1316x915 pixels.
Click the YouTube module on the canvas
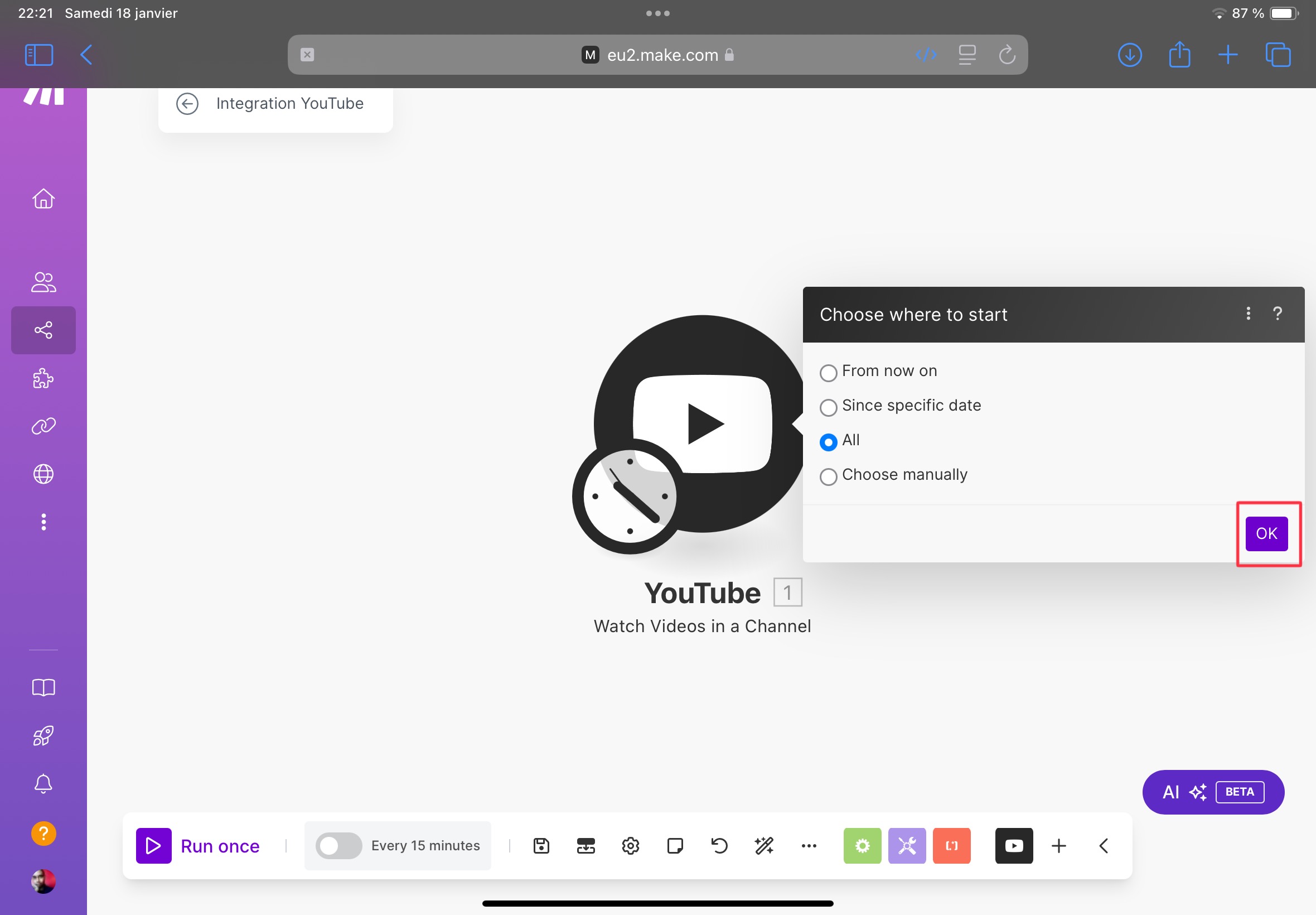pos(703,423)
